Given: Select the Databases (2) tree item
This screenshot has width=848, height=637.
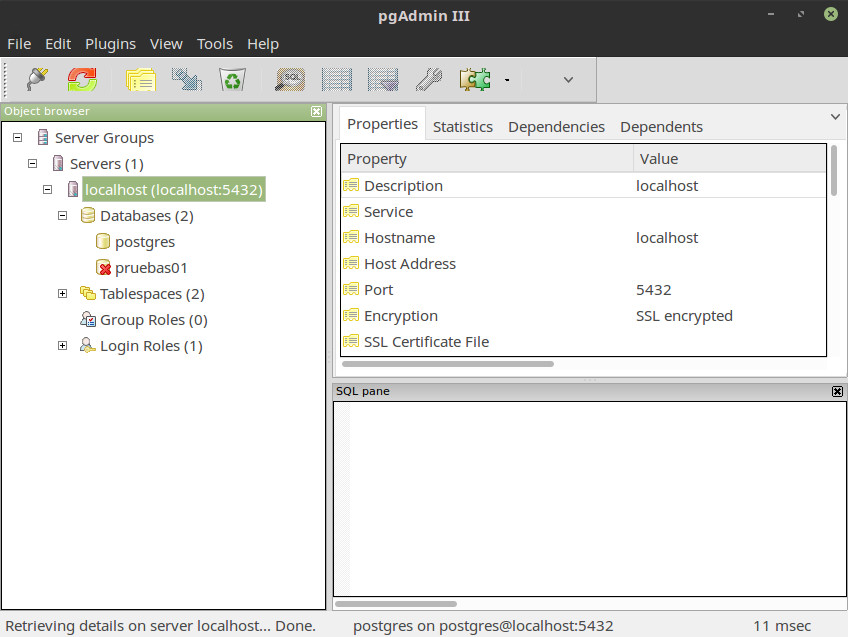Looking at the screenshot, I should click(147, 216).
